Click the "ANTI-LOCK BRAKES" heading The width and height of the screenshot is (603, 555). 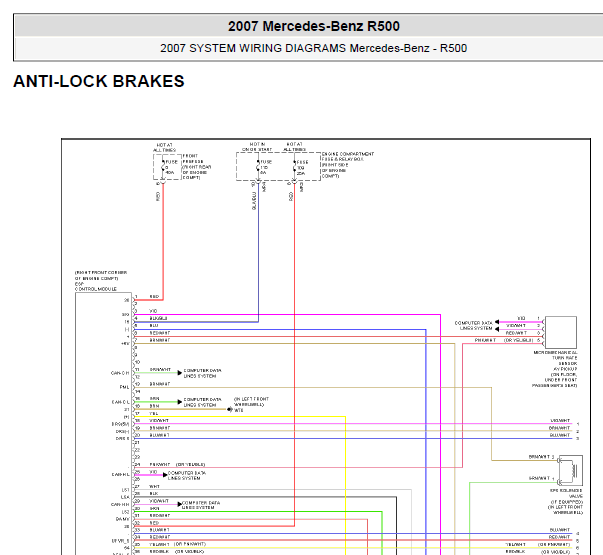pos(99,81)
